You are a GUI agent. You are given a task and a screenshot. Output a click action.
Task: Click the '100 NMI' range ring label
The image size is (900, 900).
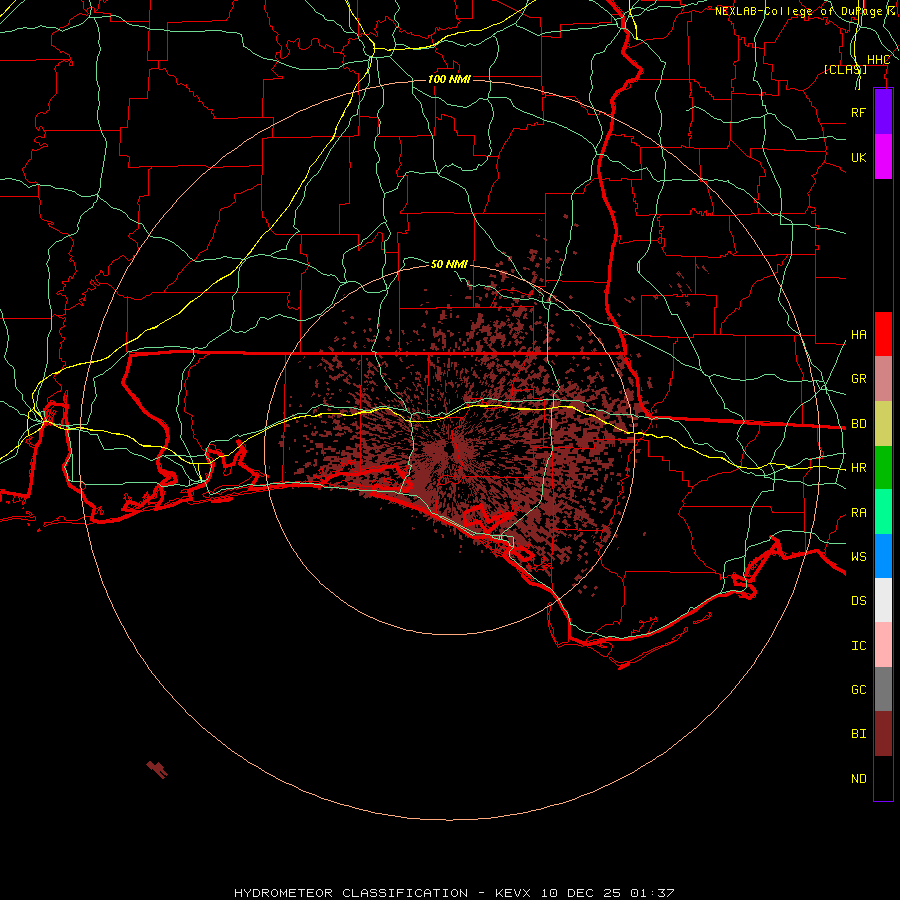[x=449, y=79]
